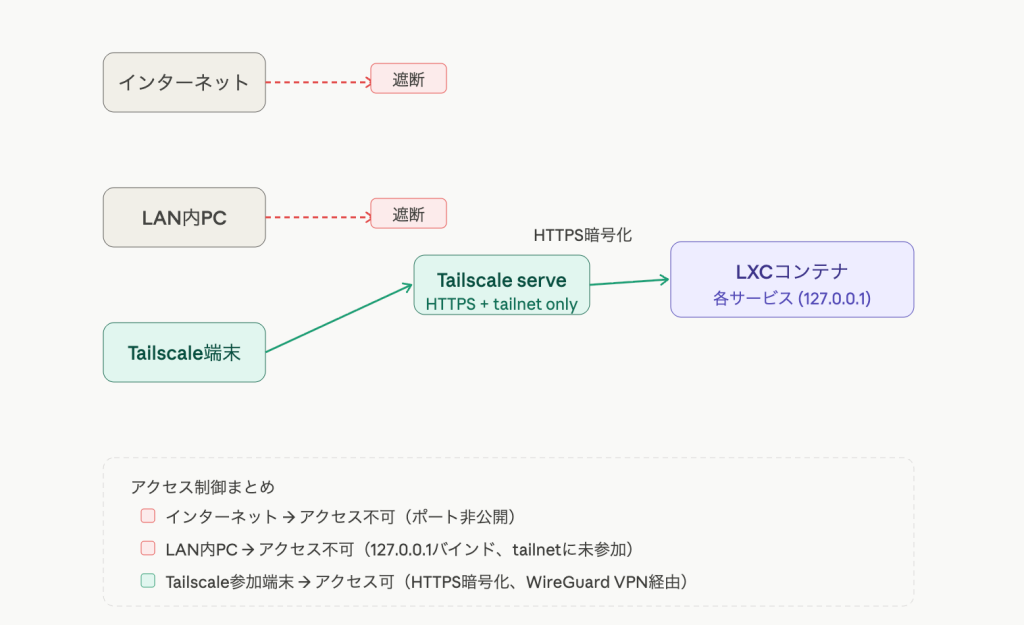
Task: Click the HTTPS暗号化 arrow label
Action: [583, 236]
